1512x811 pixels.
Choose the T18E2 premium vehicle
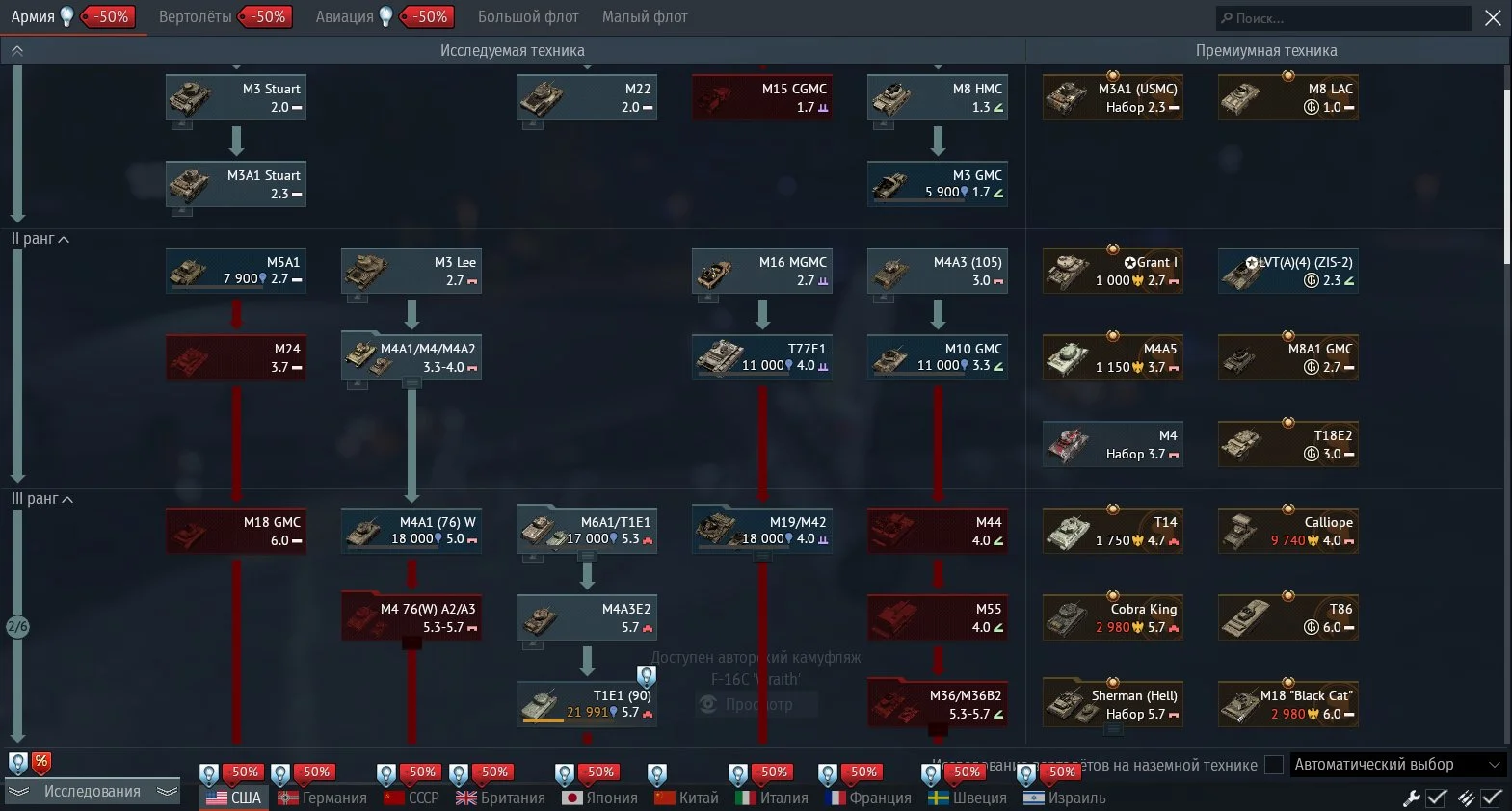pos(1288,445)
